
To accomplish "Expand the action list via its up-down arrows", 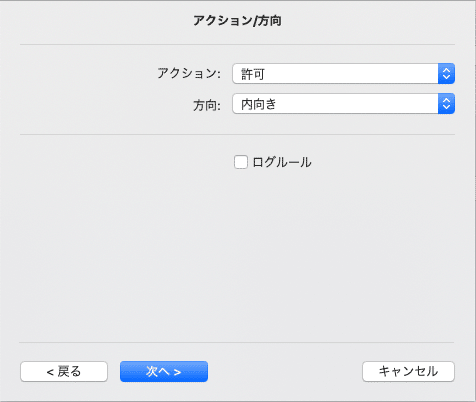I will pyautogui.click(x=446, y=73).
